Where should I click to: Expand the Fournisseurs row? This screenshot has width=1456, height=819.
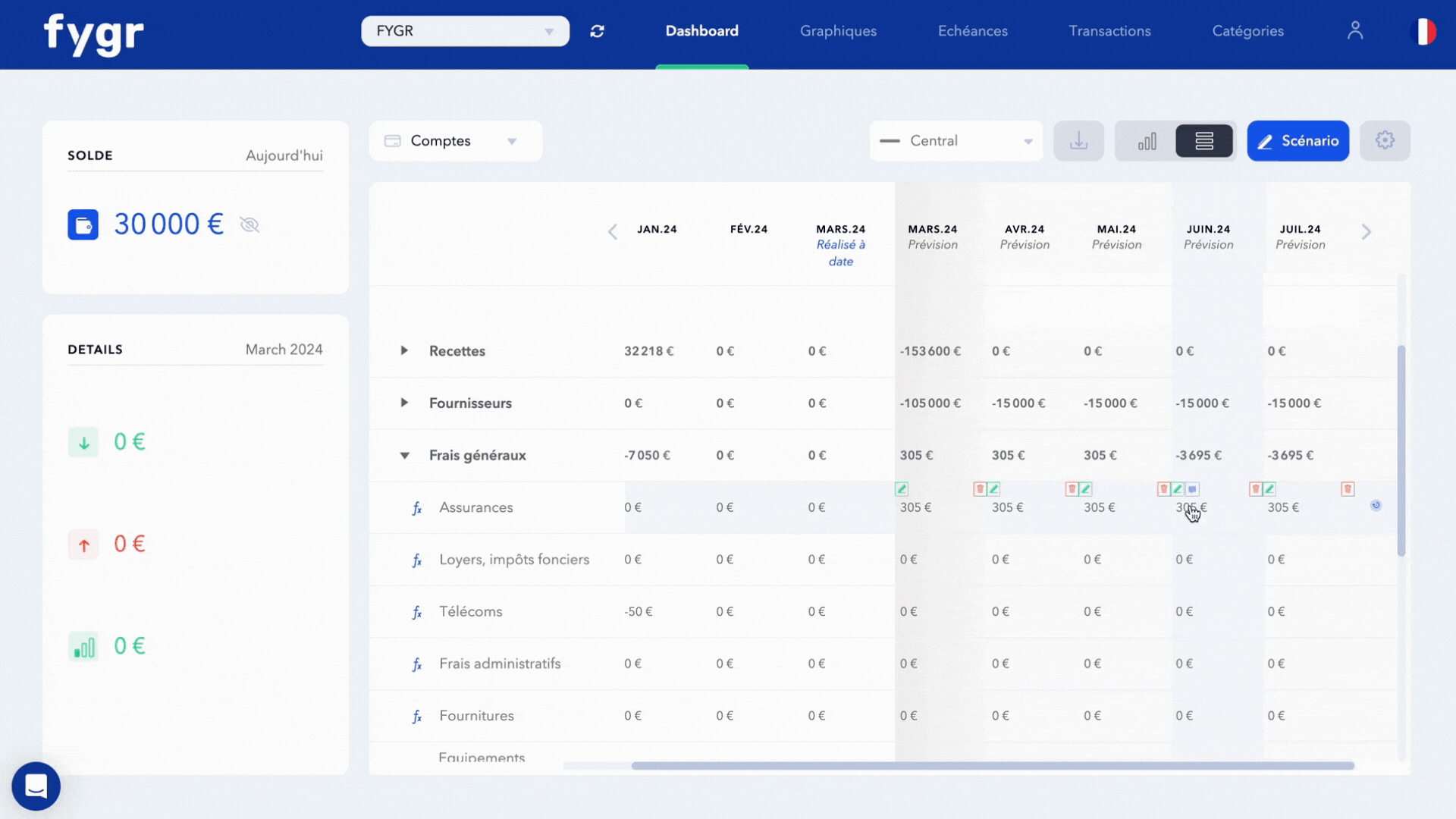pyautogui.click(x=404, y=403)
